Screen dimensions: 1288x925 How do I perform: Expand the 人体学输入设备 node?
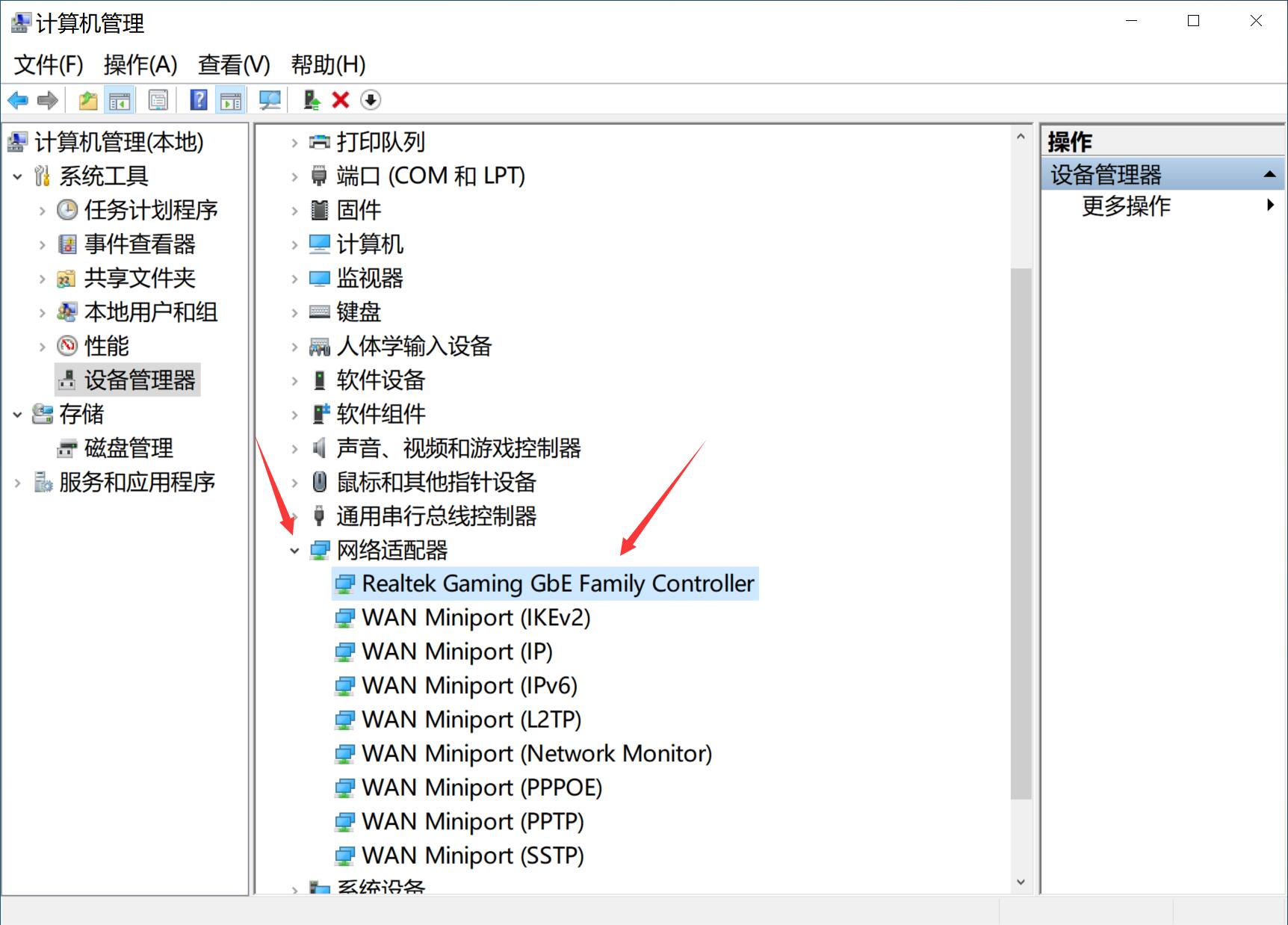(294, 347)
